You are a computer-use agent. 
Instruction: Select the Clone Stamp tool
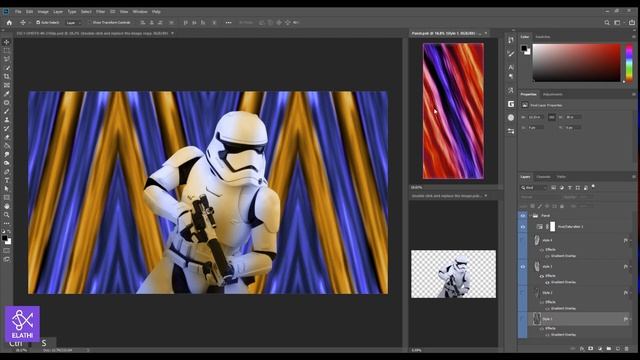7,120
